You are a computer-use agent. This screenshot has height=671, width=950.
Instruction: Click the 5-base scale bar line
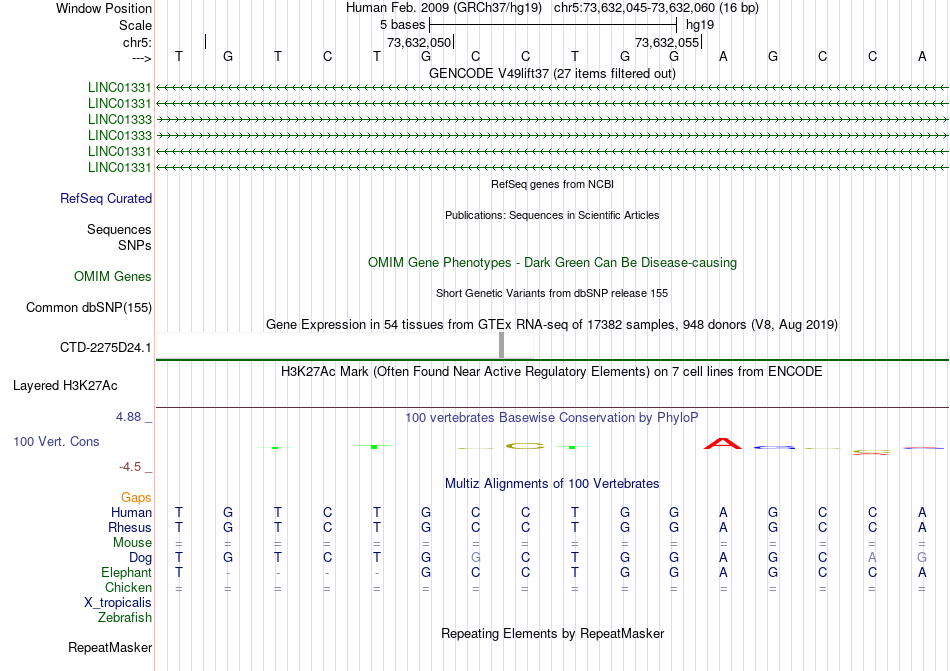[553, 25]
